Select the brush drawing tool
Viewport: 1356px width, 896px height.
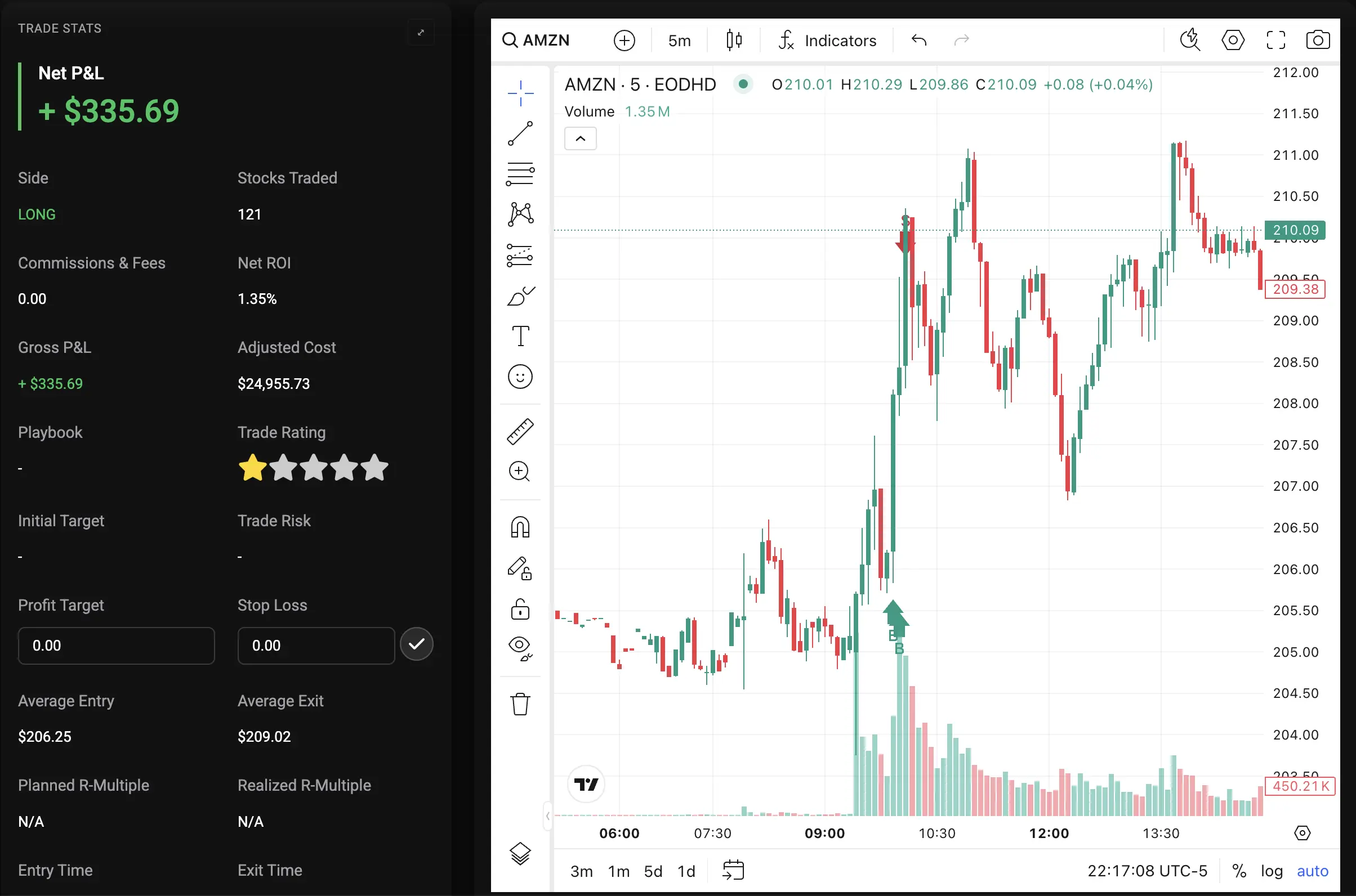pos(520,296)
